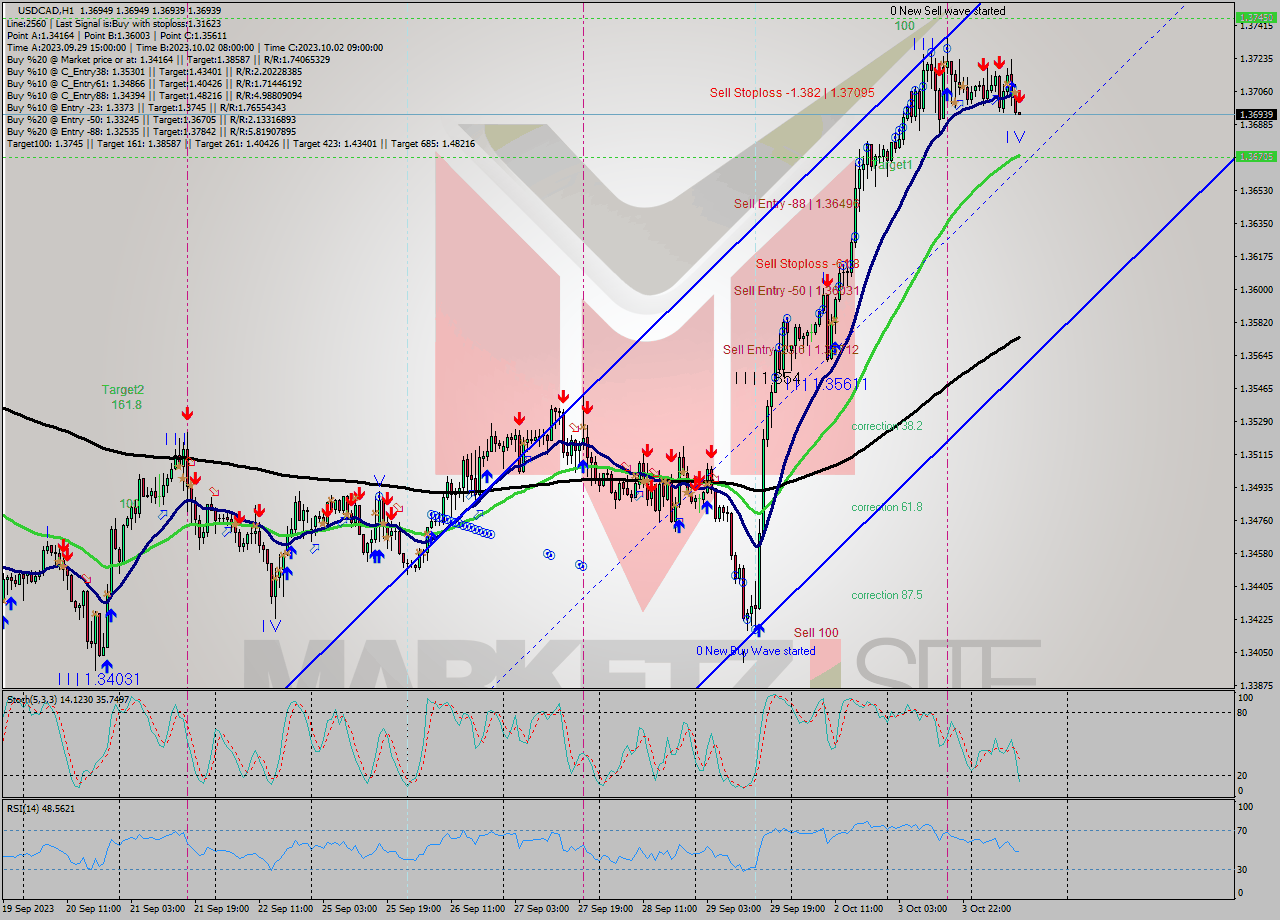Click the 1.35645 price axis label
Image resolution: width=1280 pixels, height=920 pixels.
click(x=1255, y=356)
